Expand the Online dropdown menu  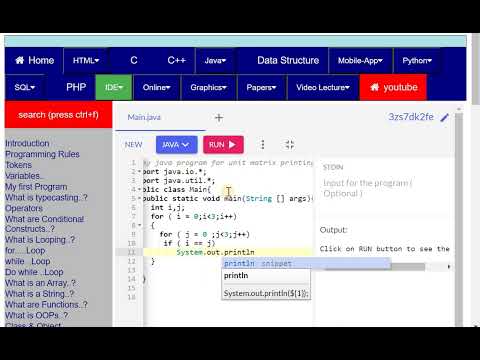156,87
